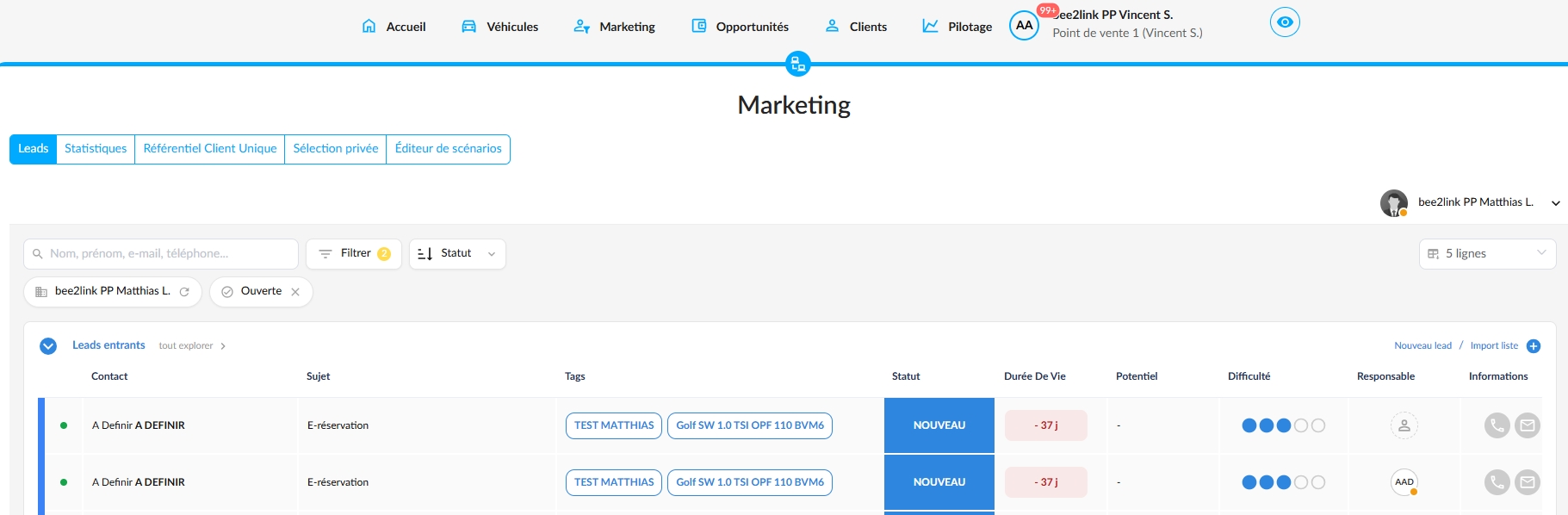
Task: Open the Filtrer filter button
Action: [x=354, y=254]
